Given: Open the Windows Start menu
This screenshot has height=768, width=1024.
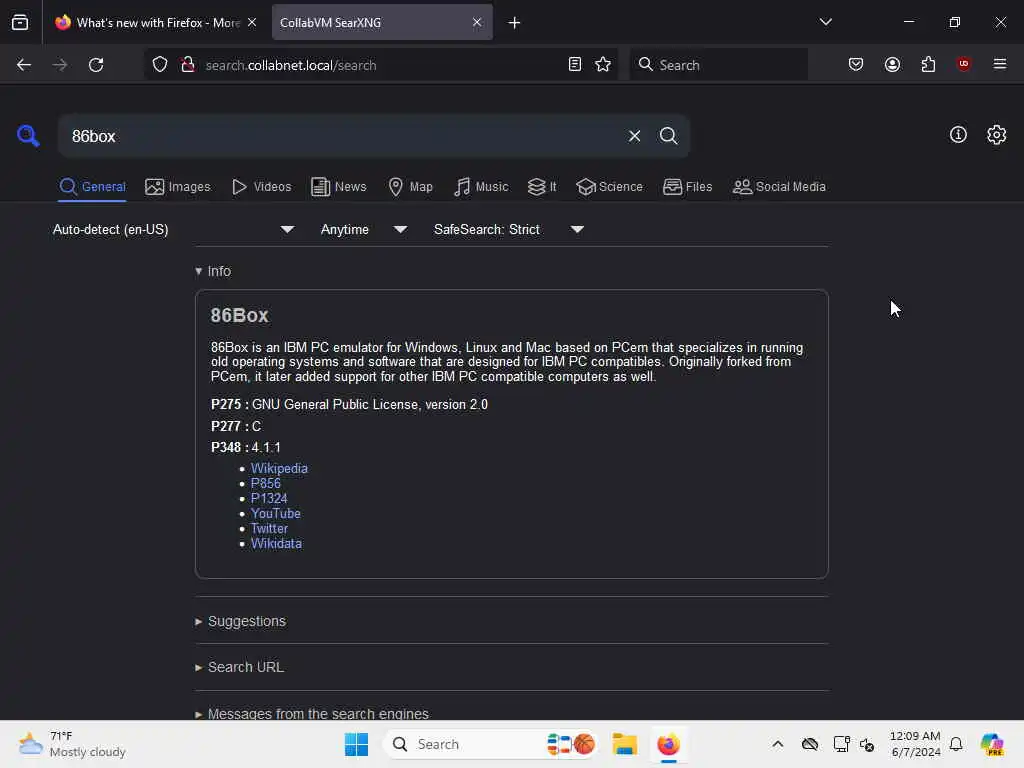Looking at the screenshot, I should tap(356, 744).
